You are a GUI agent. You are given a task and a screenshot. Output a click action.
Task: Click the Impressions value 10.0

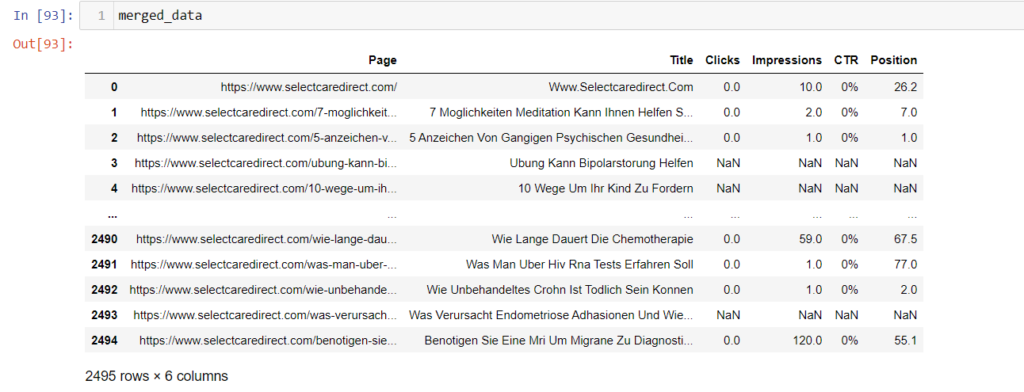tap(810, 87)
